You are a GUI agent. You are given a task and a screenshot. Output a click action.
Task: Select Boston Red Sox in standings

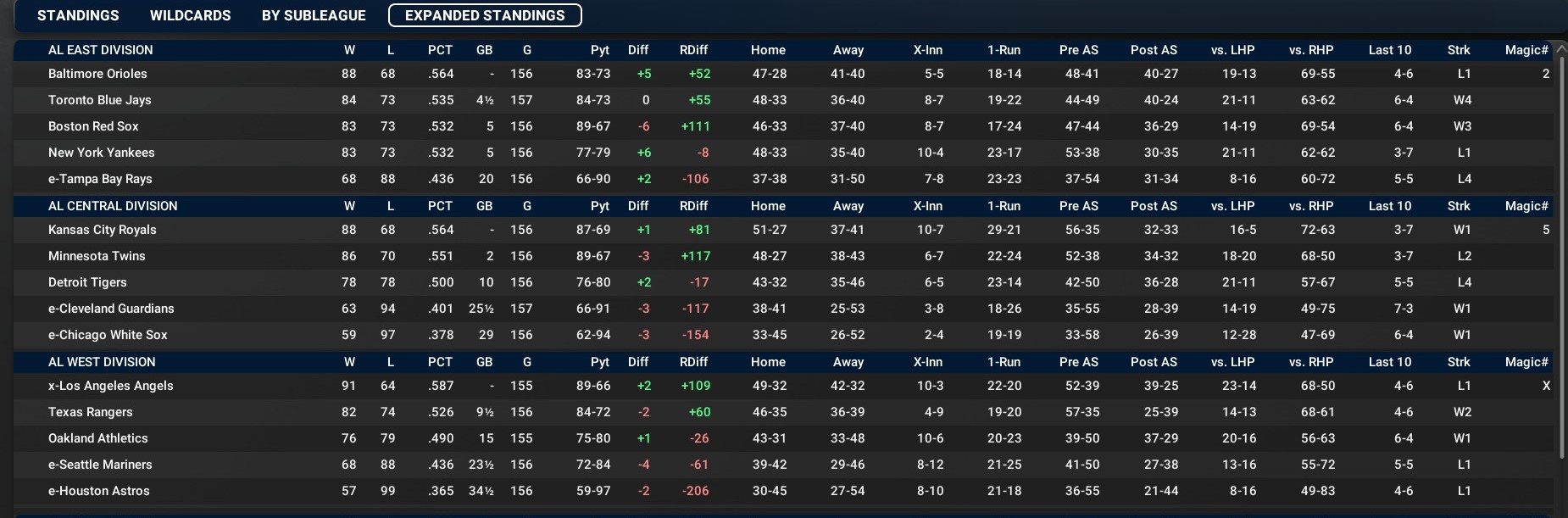[x=93, y=126]
